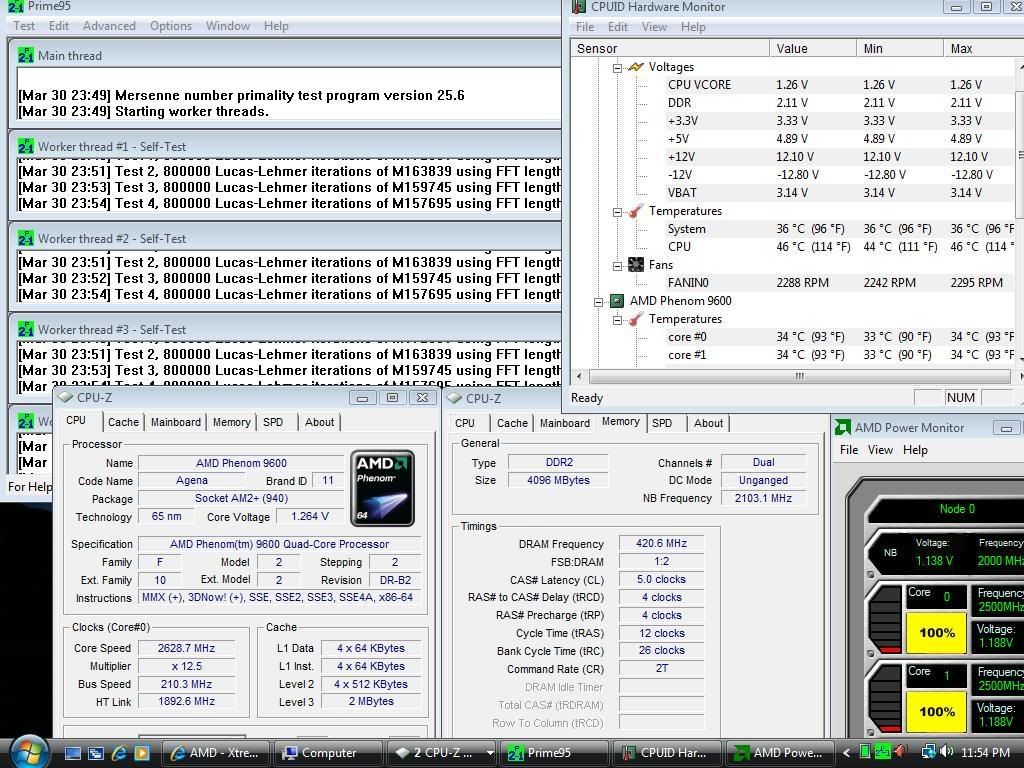Switch to CPU tab in right CPU-Z

tap(465, 423)
